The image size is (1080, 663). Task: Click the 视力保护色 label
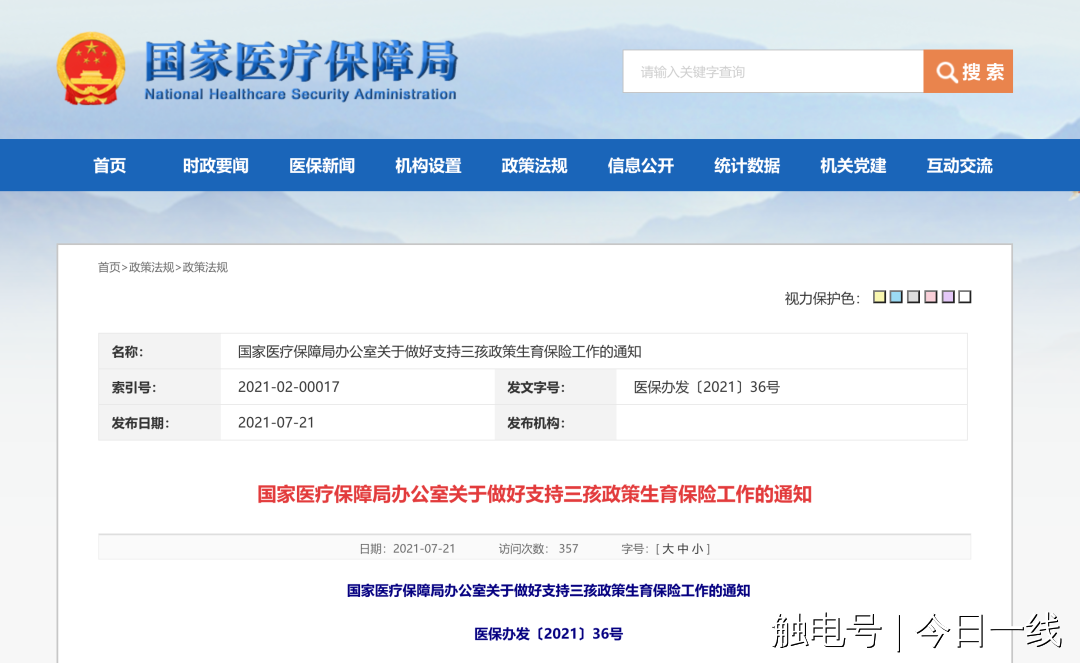click(822, 298)
